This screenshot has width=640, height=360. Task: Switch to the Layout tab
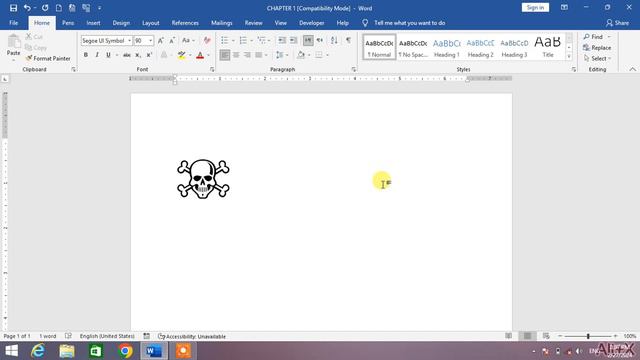[151, 23]
